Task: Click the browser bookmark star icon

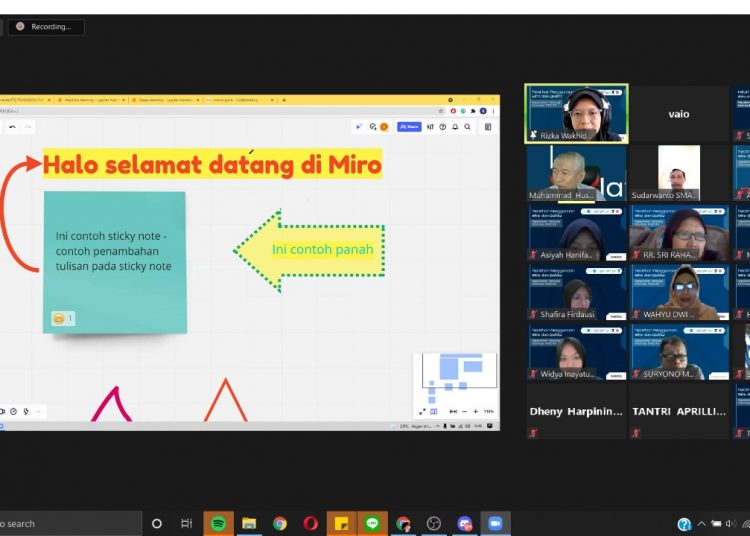Action: coord(441,111)
